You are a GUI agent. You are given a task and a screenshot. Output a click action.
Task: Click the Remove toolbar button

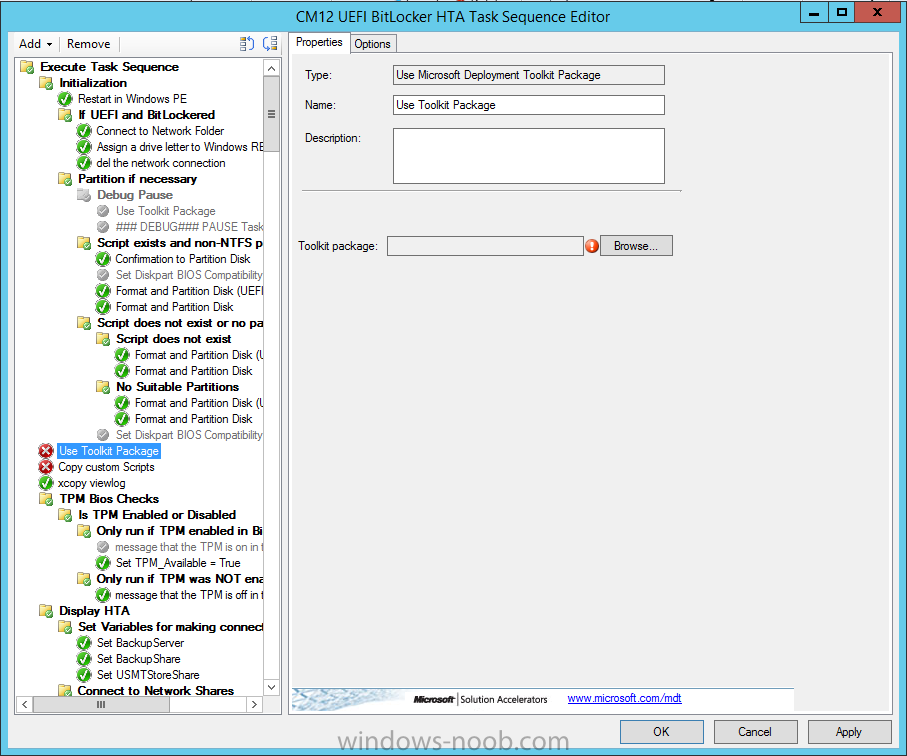(88, 44)
